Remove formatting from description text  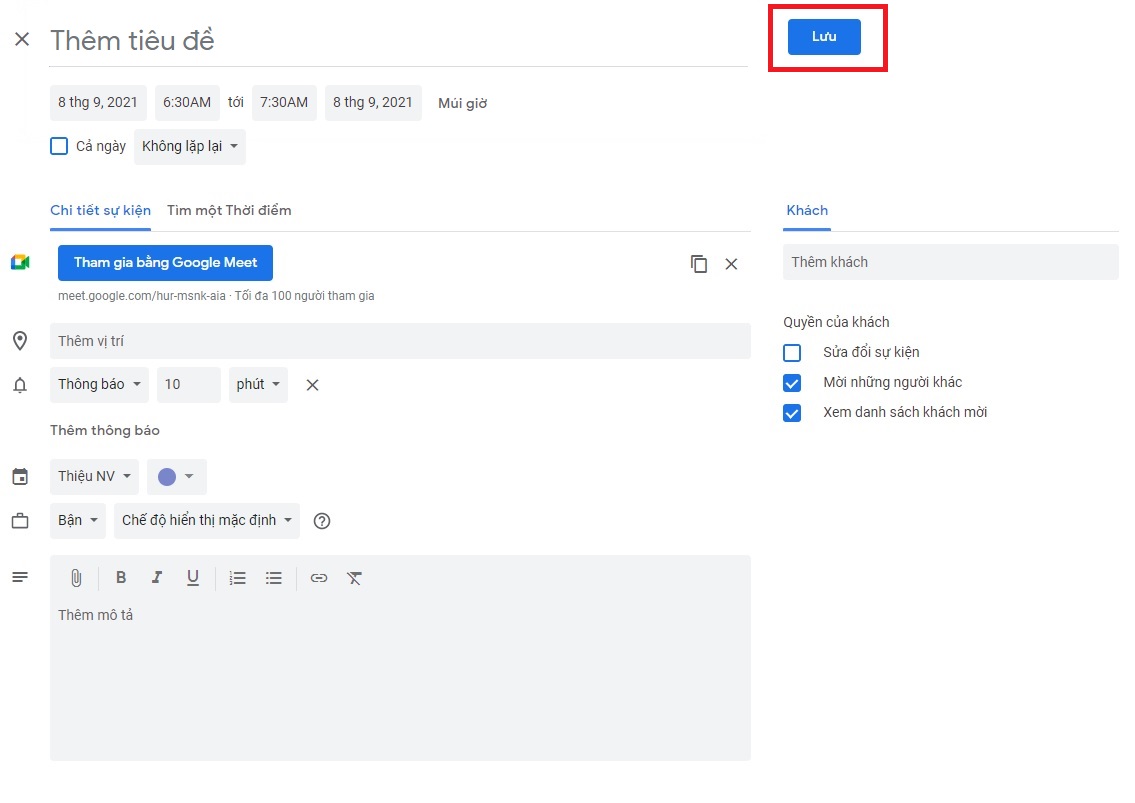pos(354,578)
